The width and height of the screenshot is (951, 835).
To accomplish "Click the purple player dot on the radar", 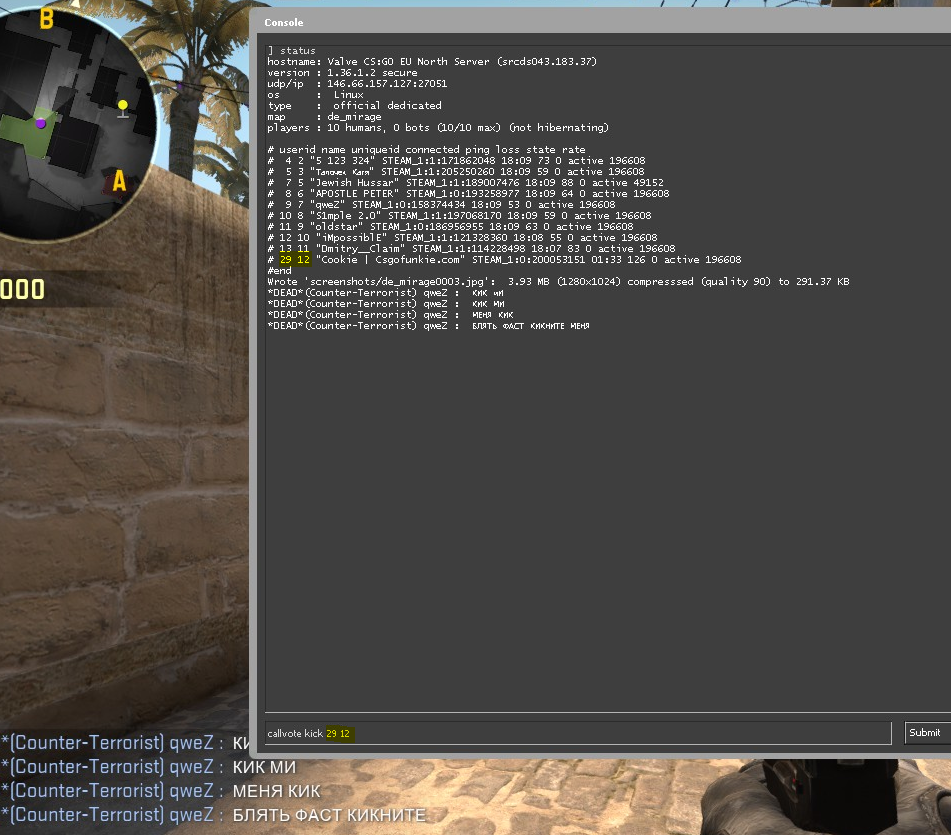I will tap(41, 124).
